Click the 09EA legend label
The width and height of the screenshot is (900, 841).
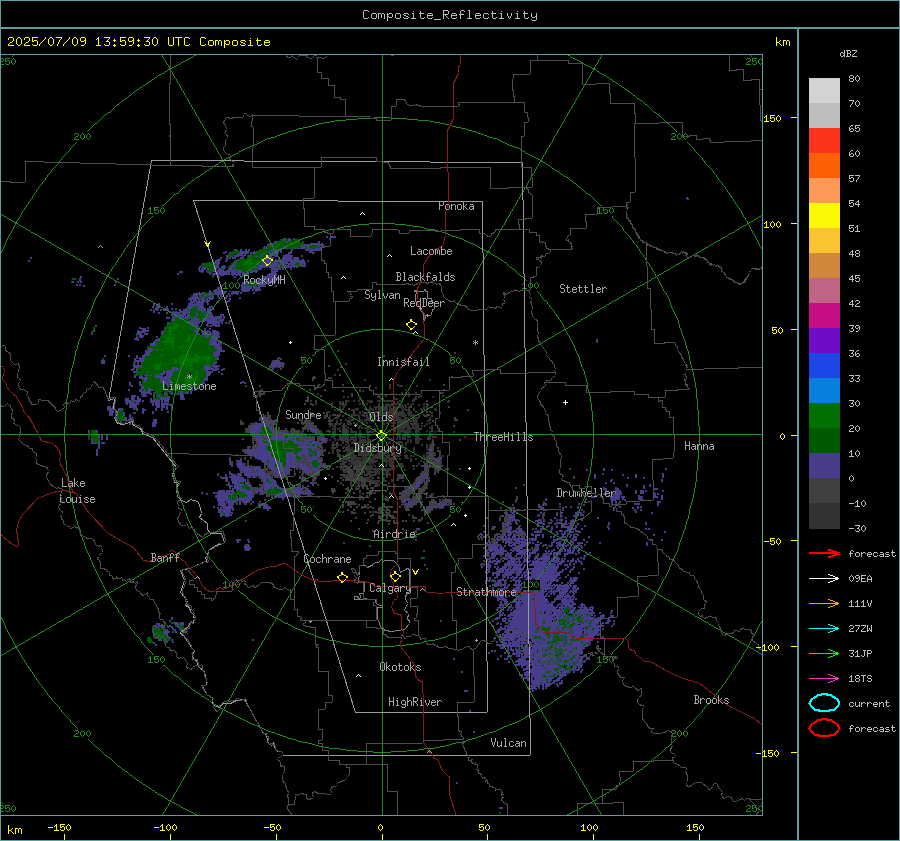[860, 579]
